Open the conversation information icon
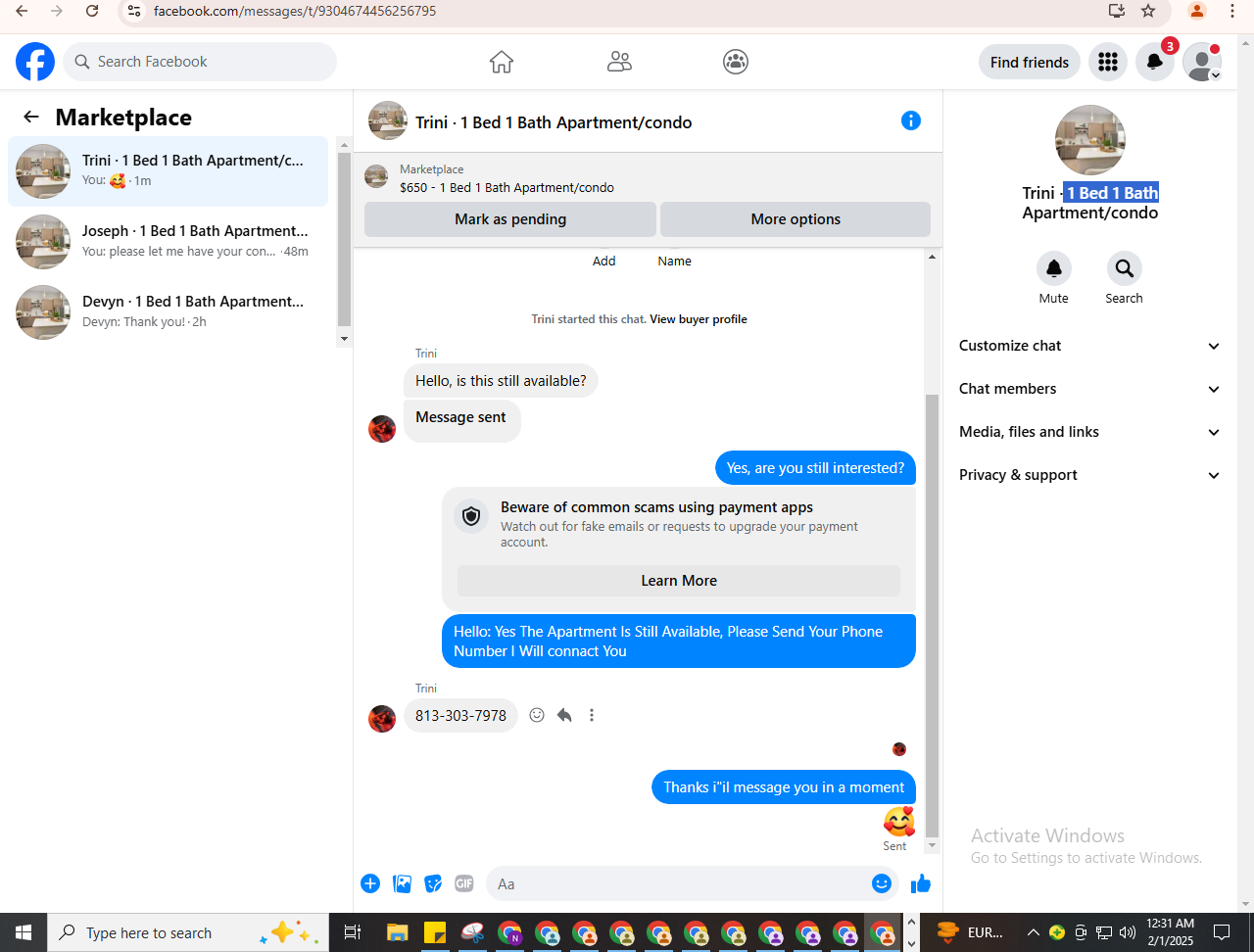Screen dimensions: 1254x952 point(911,120)
